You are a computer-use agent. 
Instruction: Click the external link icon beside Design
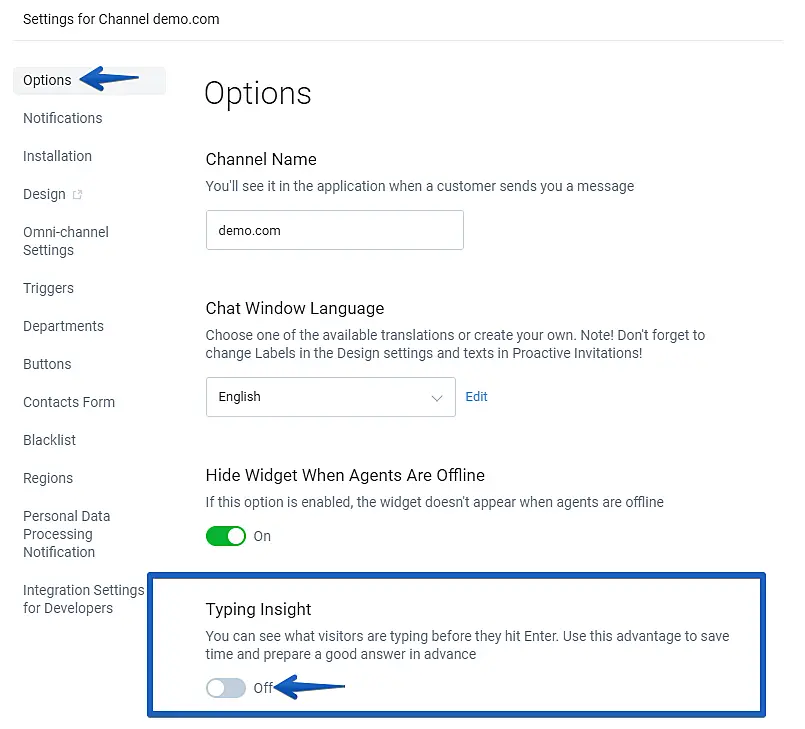pos(77,195)
